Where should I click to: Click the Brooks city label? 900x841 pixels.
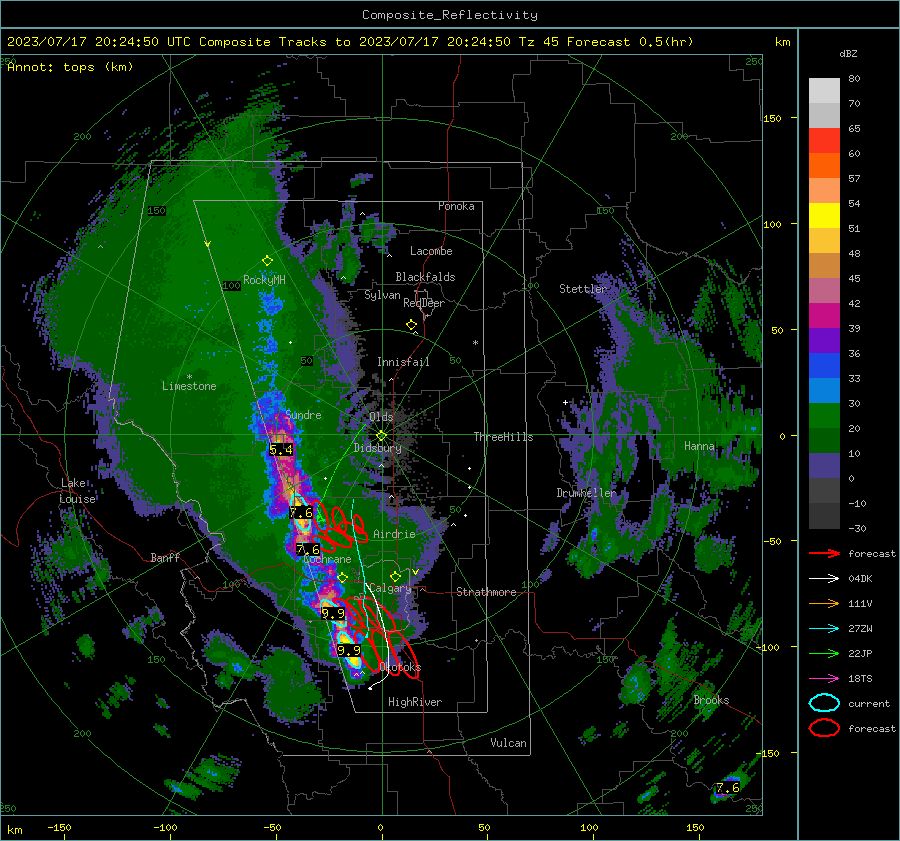pyautogui.click(x=711, y=700)
